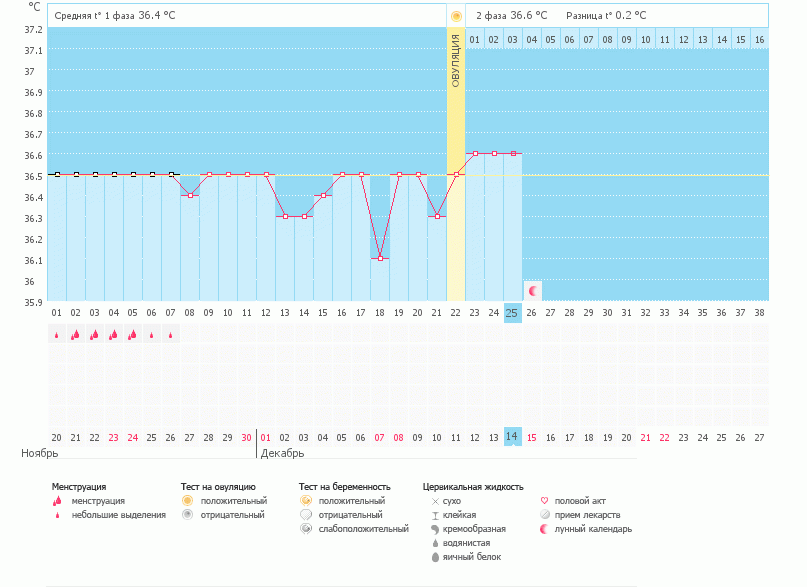
Task: Select the 36.4 temperature point on cycle day 08
Action: pos(190,195)
